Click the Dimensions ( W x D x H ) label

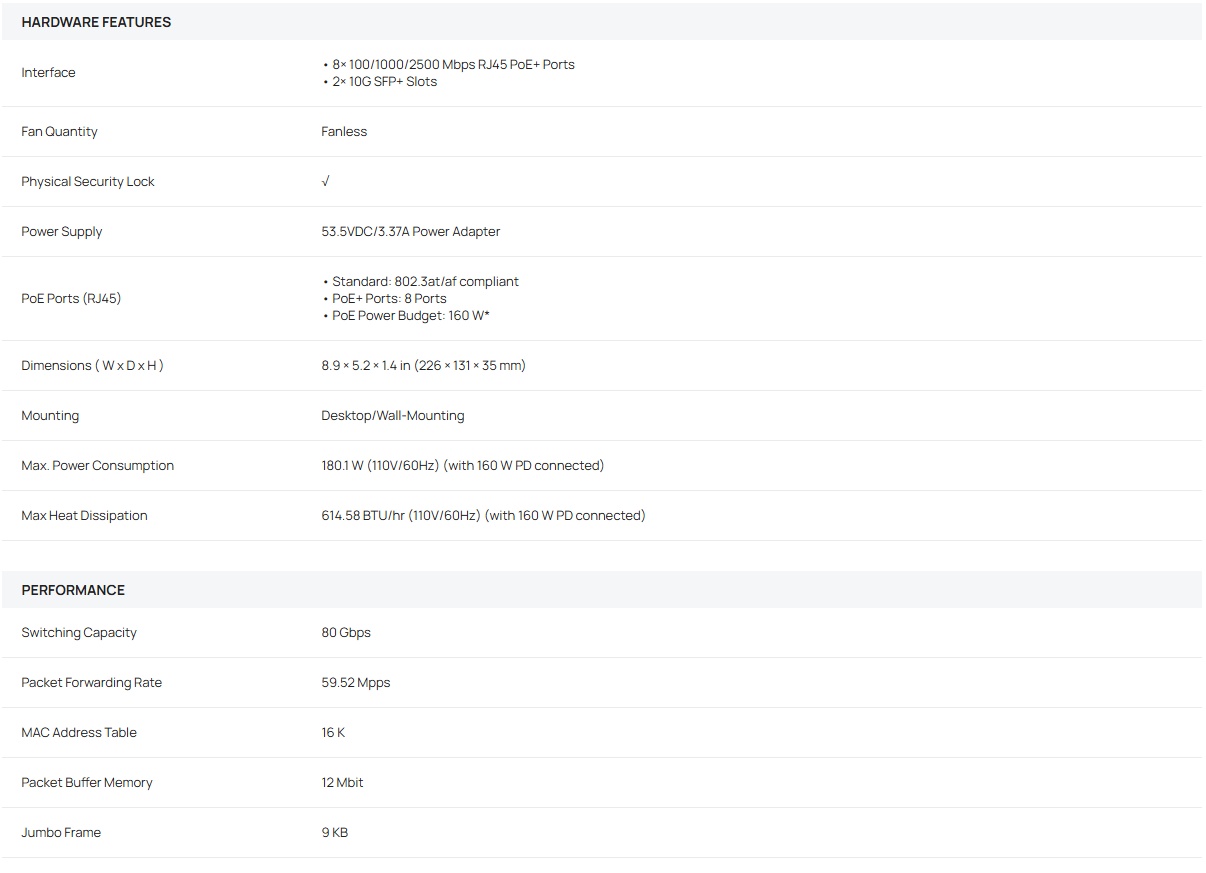click(x=92, y=365)
